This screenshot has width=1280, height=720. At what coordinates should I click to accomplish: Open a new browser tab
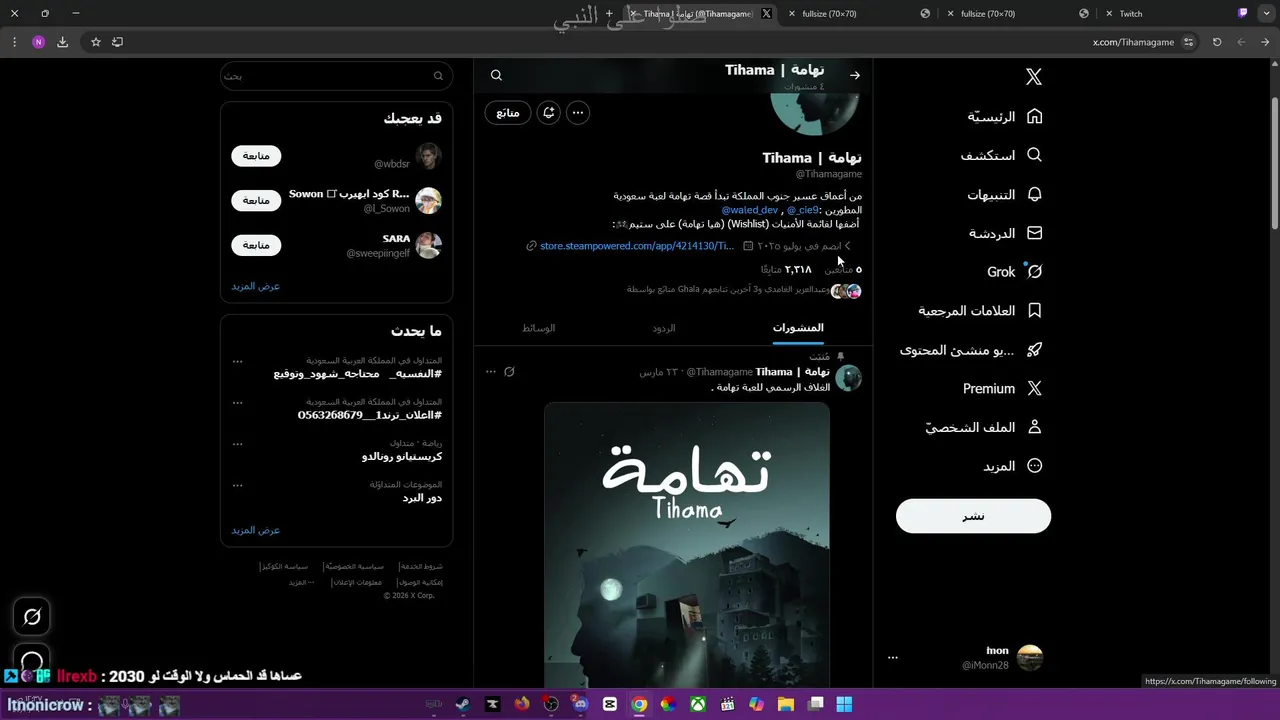tap(609, 14)
